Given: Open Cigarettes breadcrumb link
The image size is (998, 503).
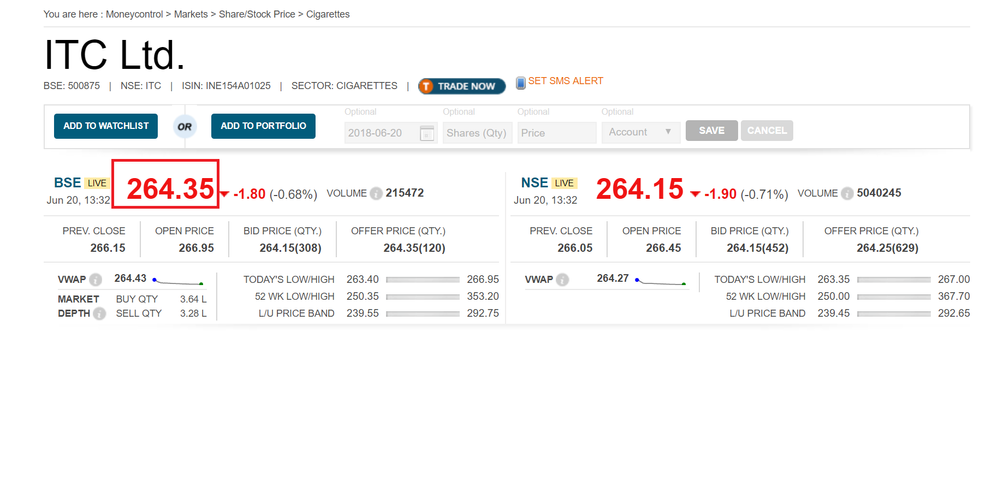Looking at the screenshot, I should click(328, 14).
